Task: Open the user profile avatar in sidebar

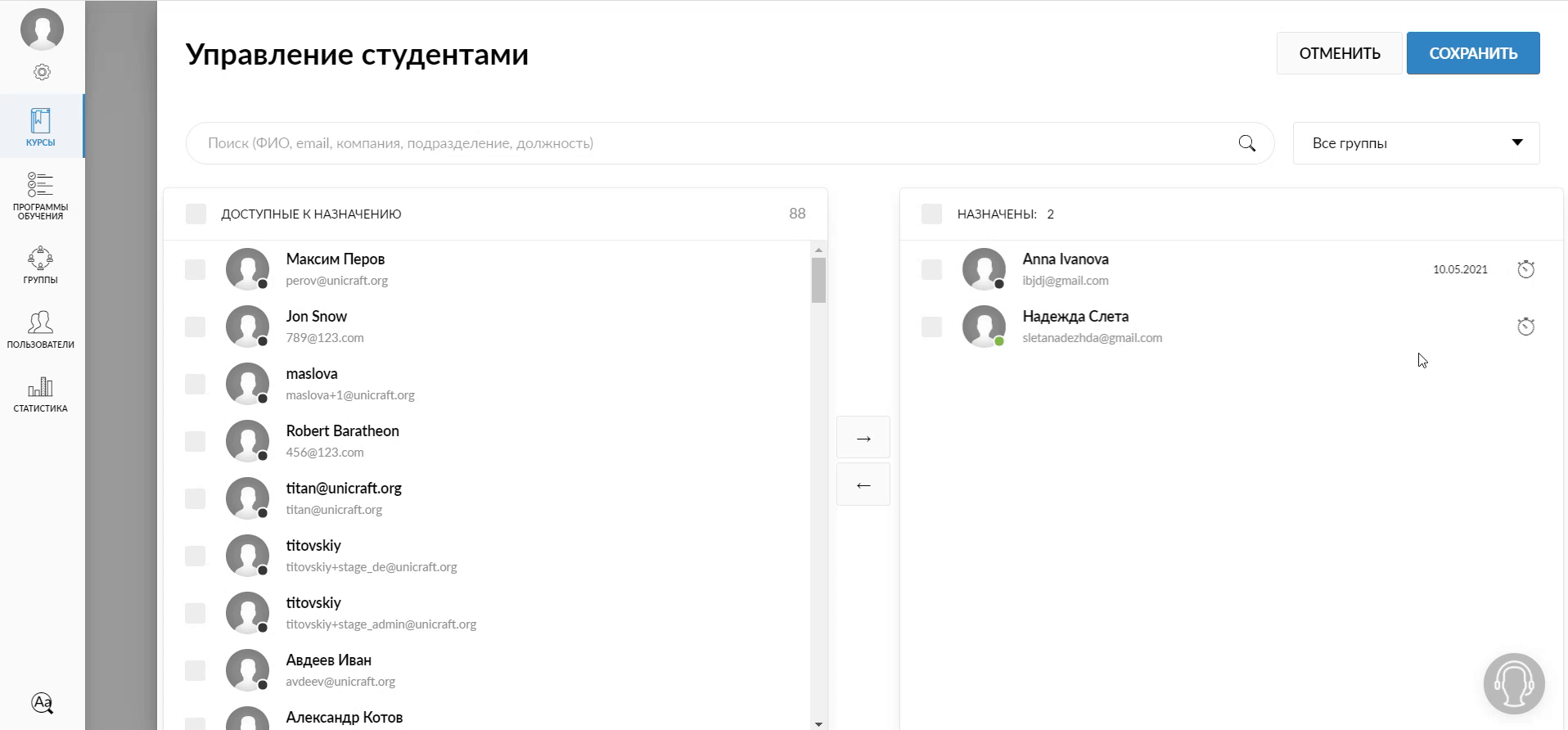Action: [x=42, y=29]
